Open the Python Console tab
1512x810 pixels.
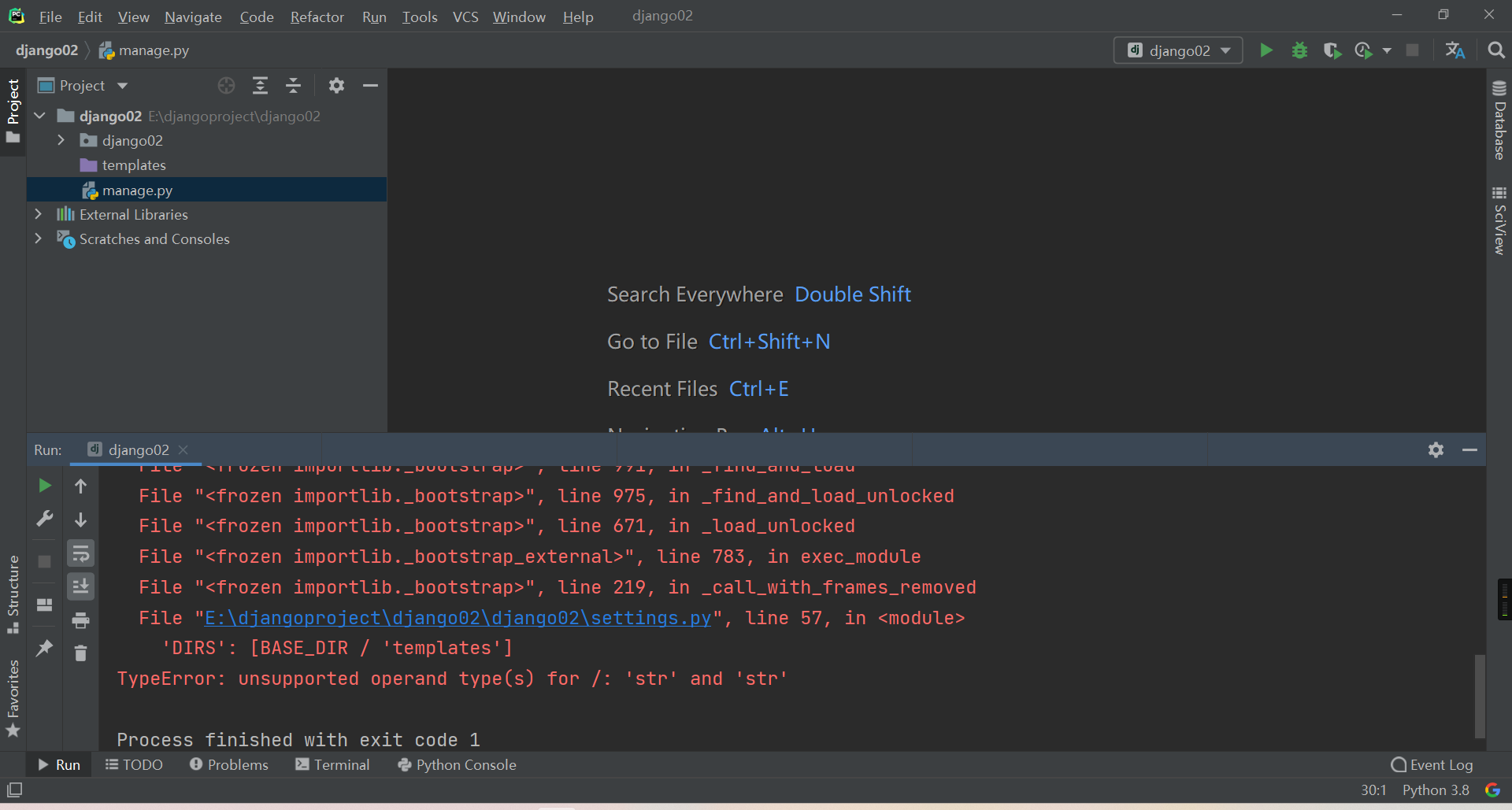[457, 764]
